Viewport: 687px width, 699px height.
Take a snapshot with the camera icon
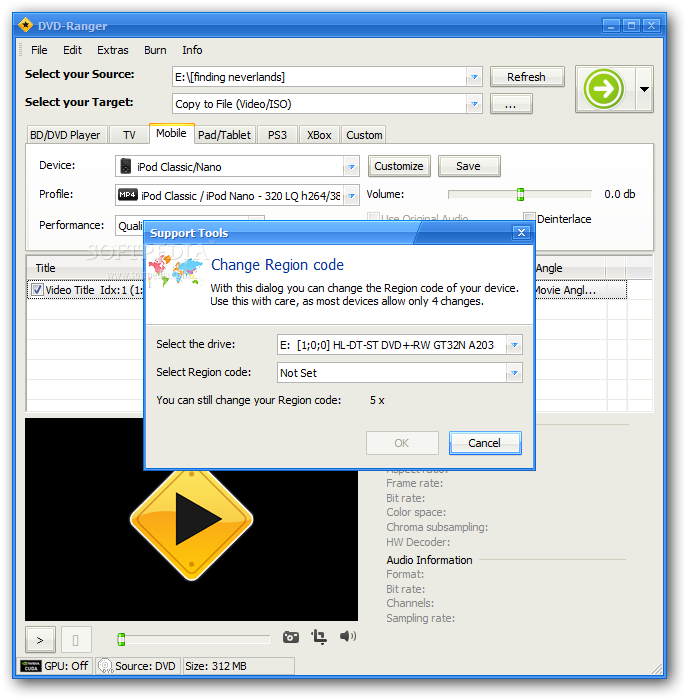tap(291, 637)
